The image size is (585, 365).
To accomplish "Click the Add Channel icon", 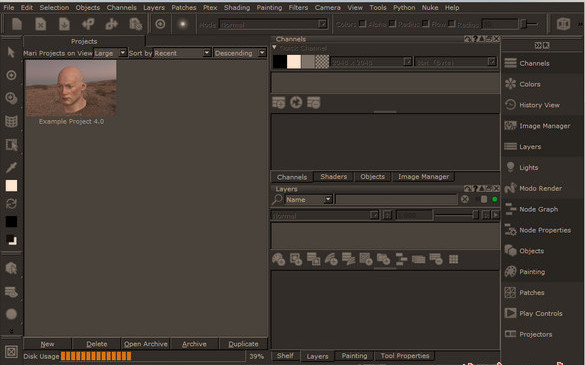I will click(279, 103).
